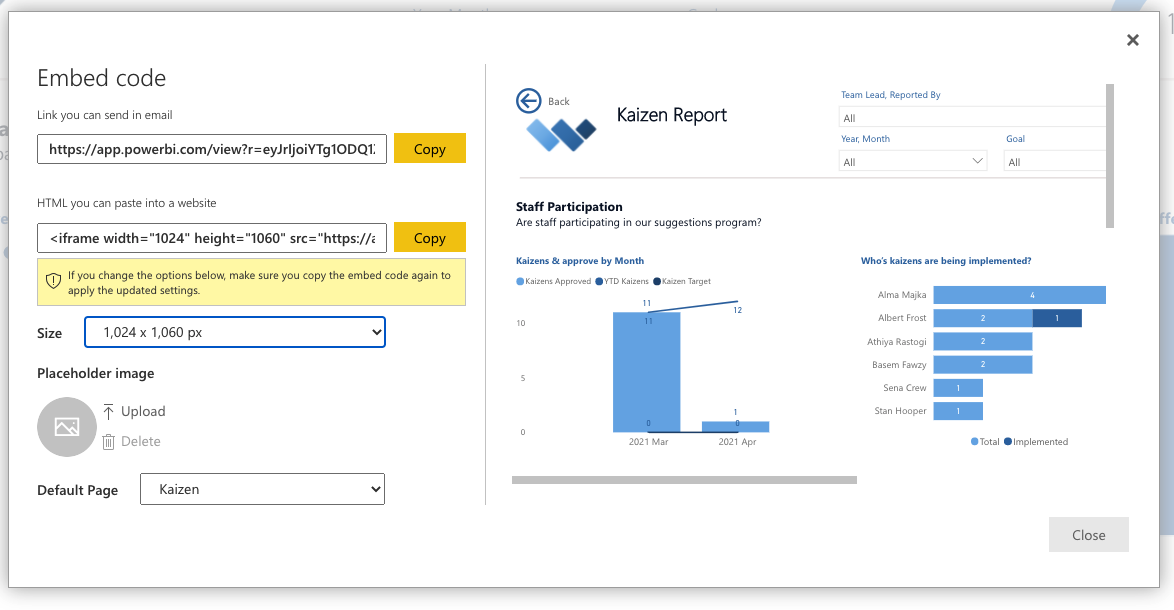This screenshot has width=1174, height=610.
Task: Click Alma Majka's bar in the implementation chart
Action: [1020, 294]
